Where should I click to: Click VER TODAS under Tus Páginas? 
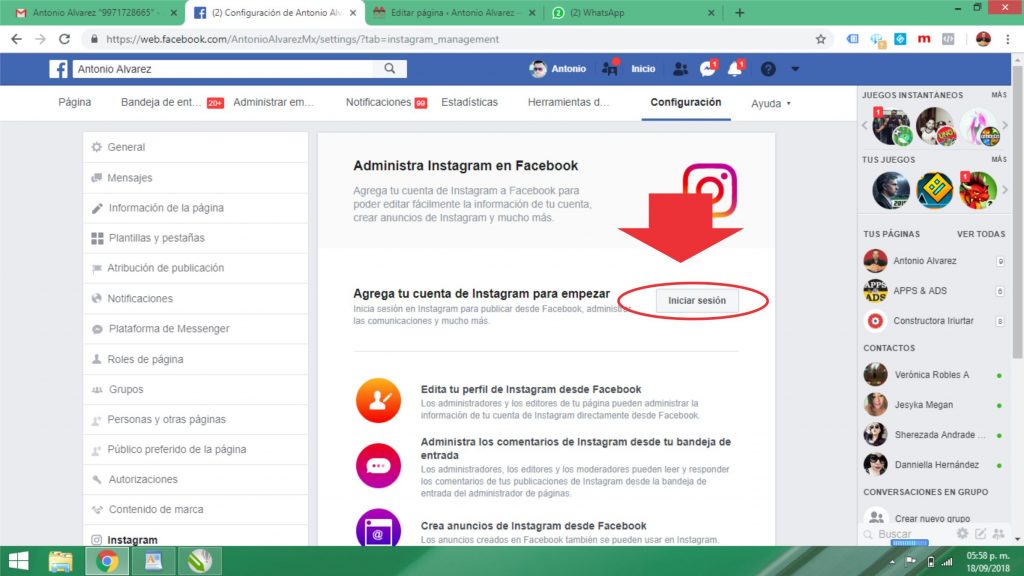(981, 234)
